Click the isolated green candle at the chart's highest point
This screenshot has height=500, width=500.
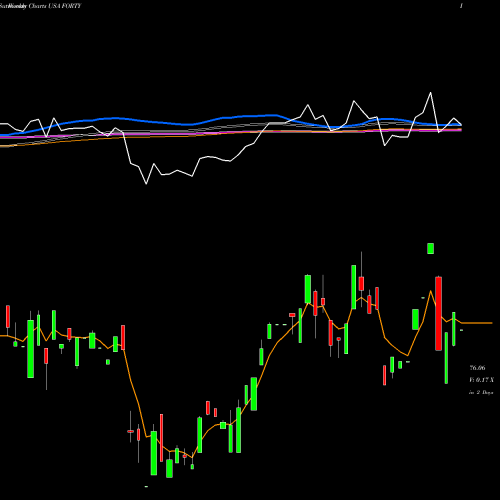(x=431, y=249)
